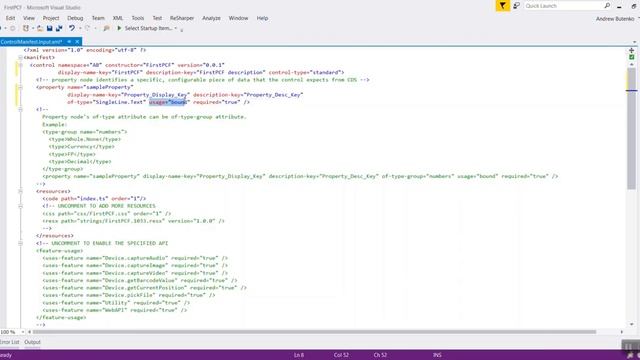640x360 pixels.
Task: Open the Error List tab
Action: (x=9, y=342)
